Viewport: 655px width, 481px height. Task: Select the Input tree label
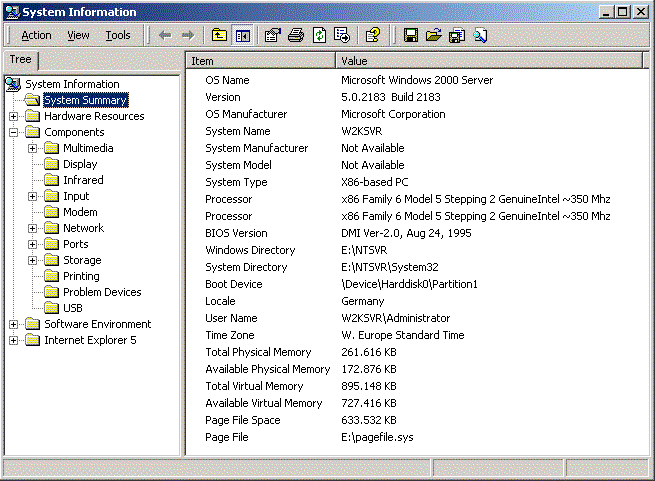[x=76, y=196]
